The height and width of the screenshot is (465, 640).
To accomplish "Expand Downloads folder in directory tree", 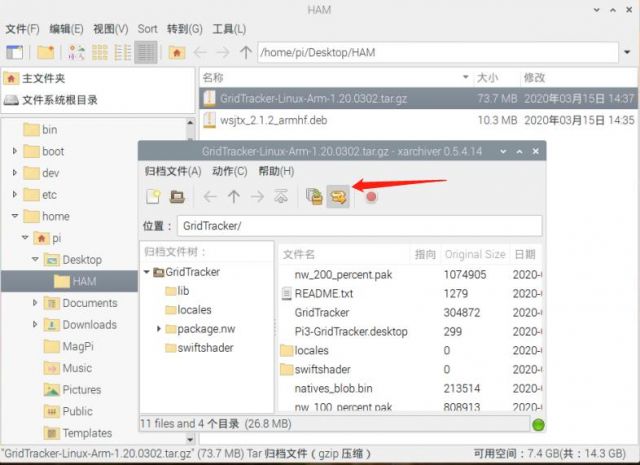I will click(35, 324).
